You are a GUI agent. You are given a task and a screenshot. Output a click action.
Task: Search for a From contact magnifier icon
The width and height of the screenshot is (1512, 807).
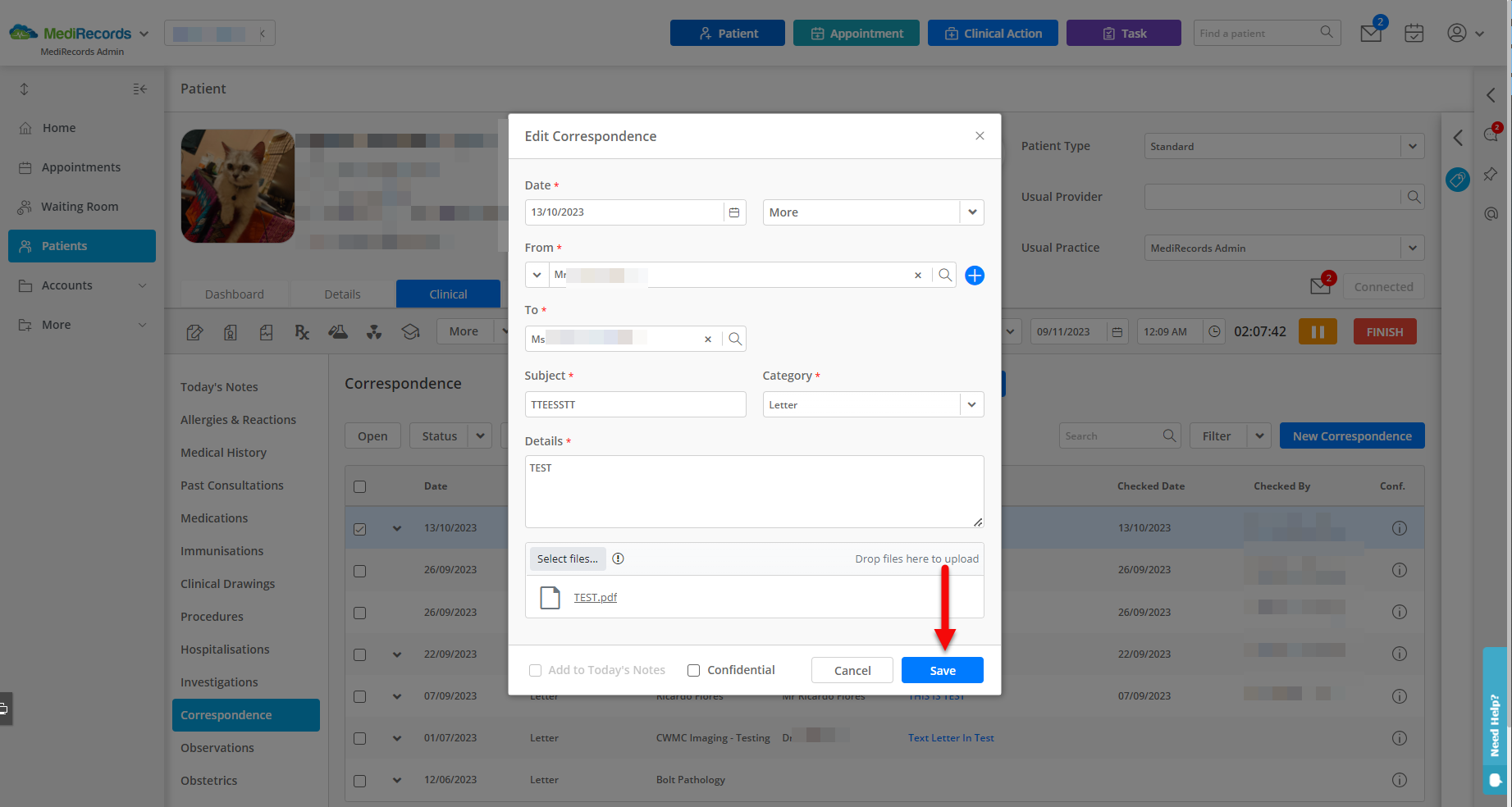pyautogui.click(x=945, y=276)
